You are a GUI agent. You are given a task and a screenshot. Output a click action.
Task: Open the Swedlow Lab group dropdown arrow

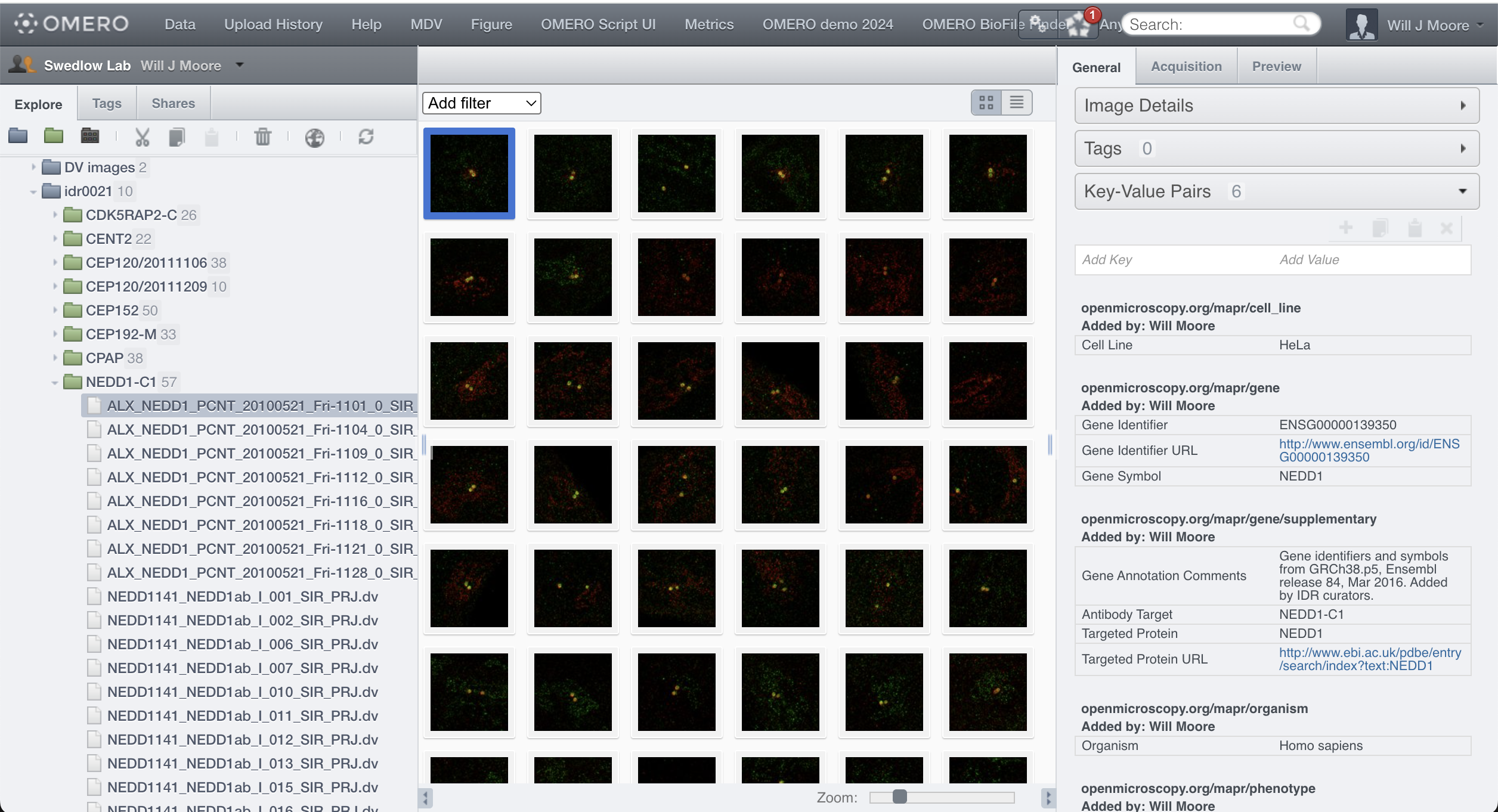pos(240,65)
